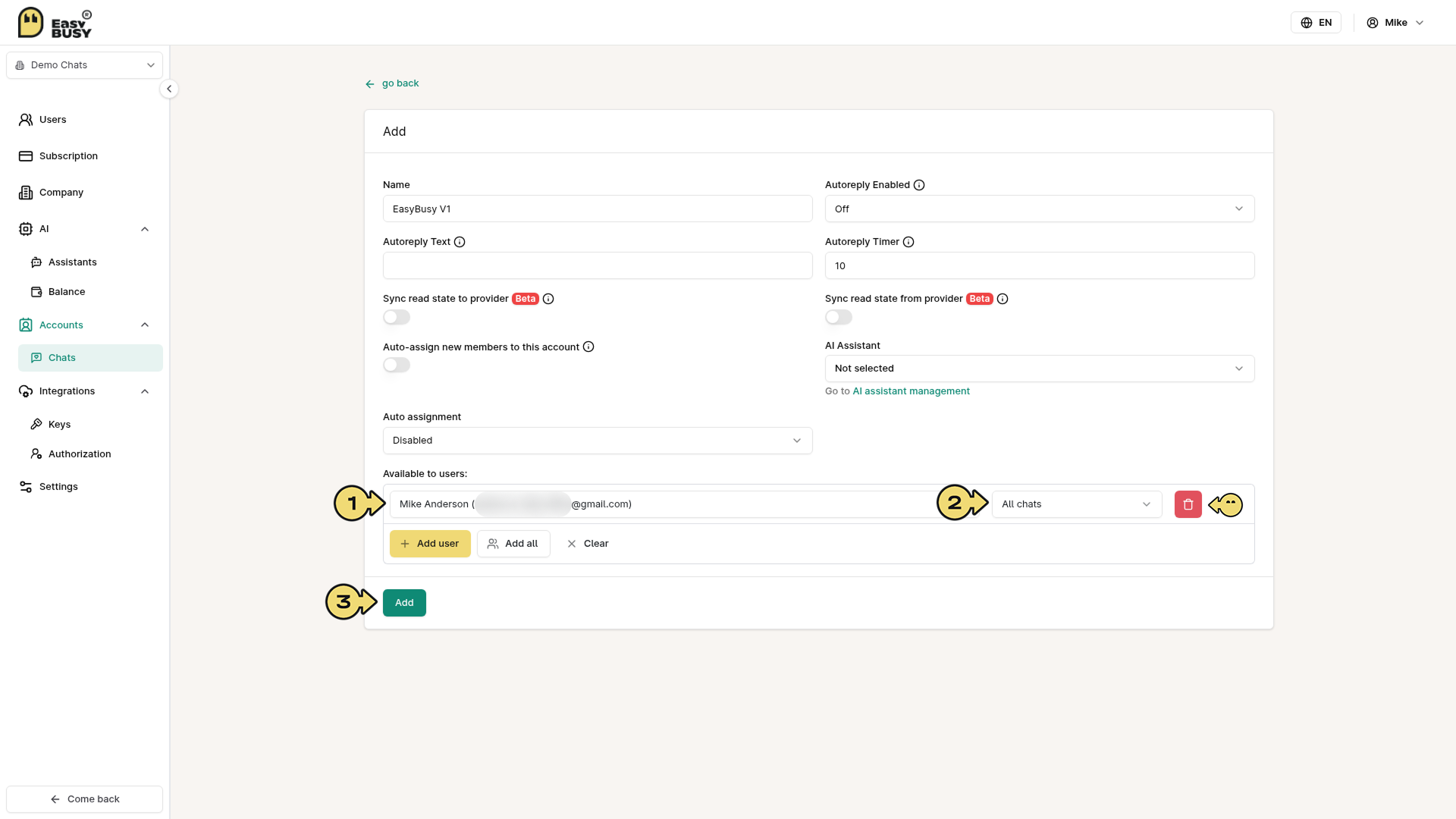Click the yellow Add user button

pyautogui.click(x=430, y=544)
